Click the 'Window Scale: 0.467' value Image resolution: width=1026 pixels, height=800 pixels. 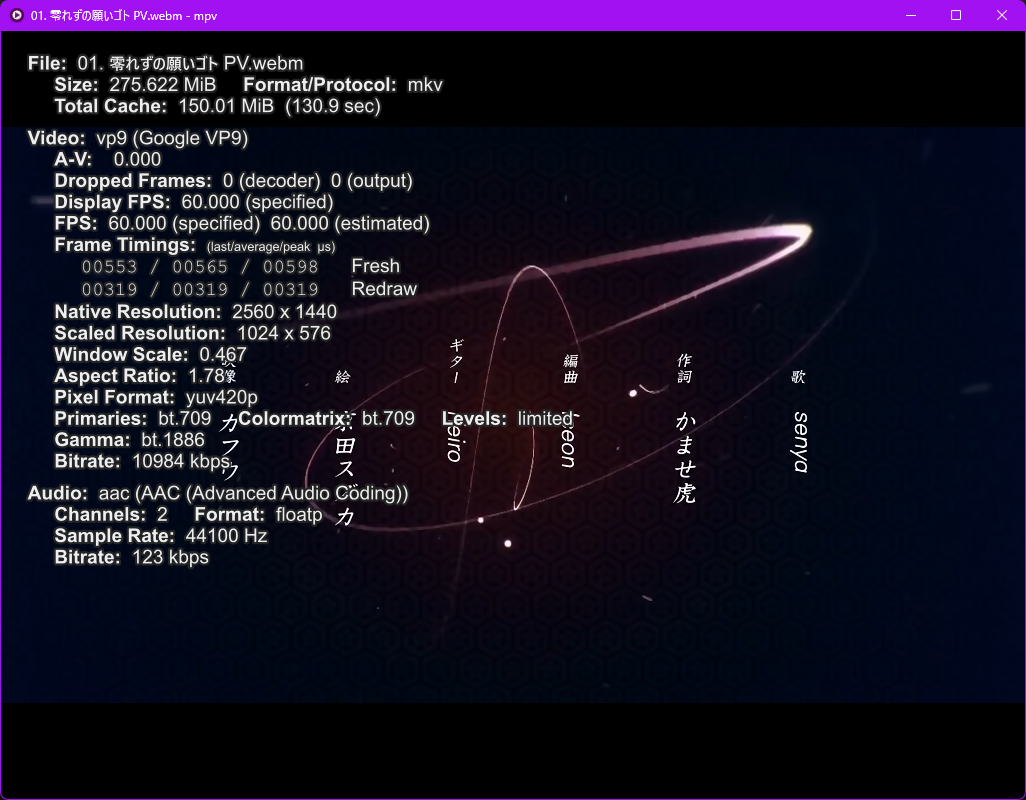(150, 355)
